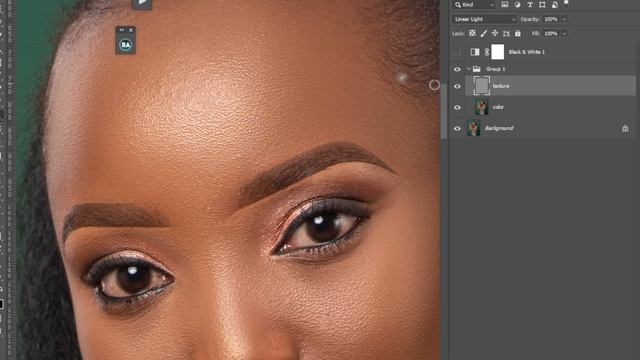This screenshot has width=640, height=360.
Task: Click the Background layer lock icon
Action: 625,128
